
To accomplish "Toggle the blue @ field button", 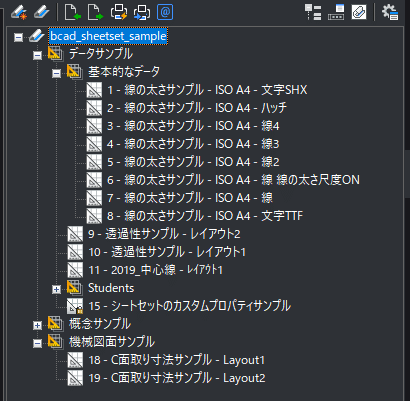I will pos(165,12).
